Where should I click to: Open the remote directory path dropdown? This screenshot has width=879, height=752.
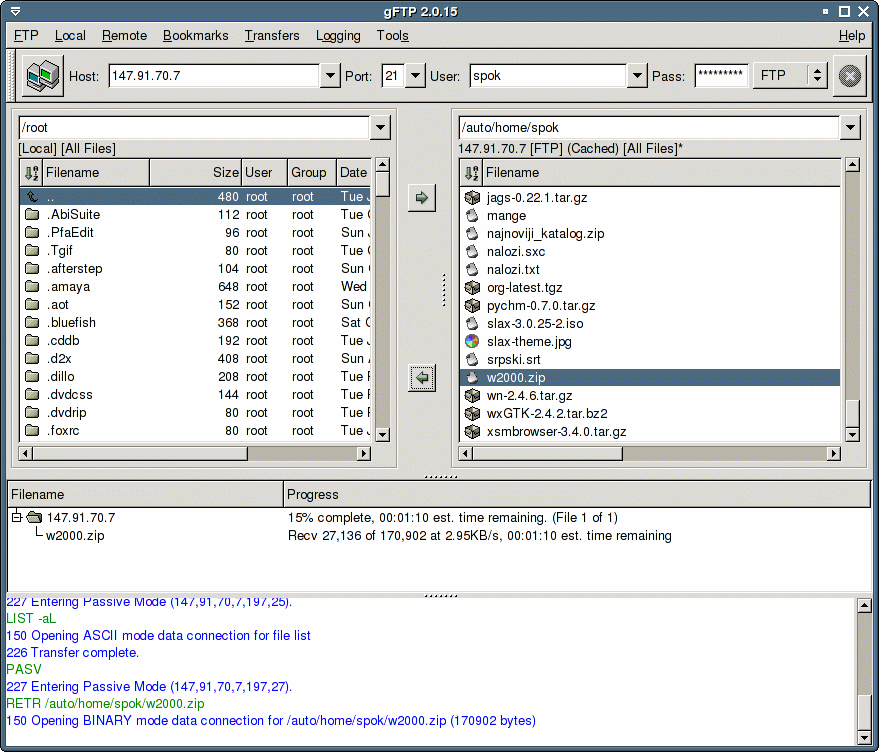point(850,128)
